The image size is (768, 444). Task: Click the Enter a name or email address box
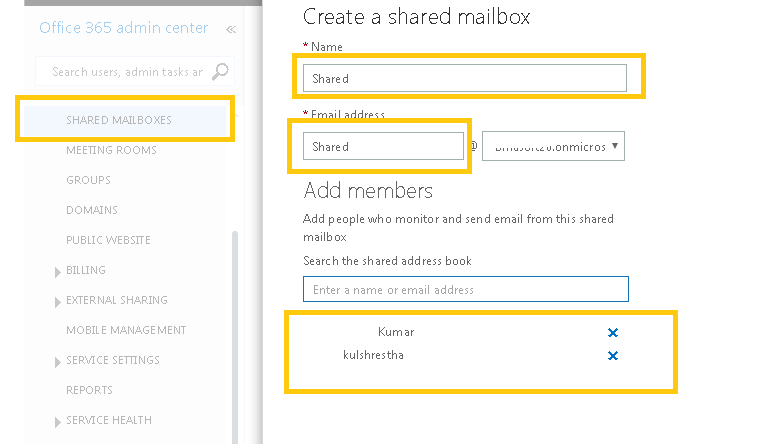(466, 289)
